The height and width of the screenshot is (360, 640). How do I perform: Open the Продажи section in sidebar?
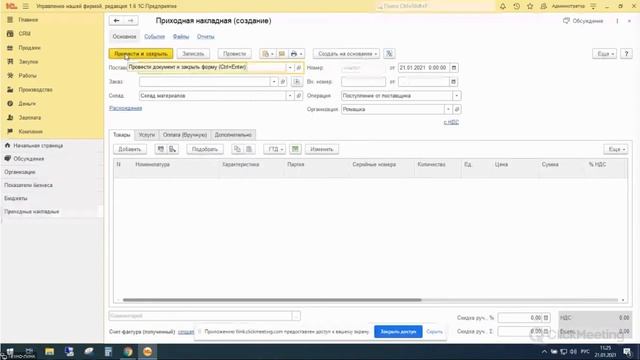29,48
